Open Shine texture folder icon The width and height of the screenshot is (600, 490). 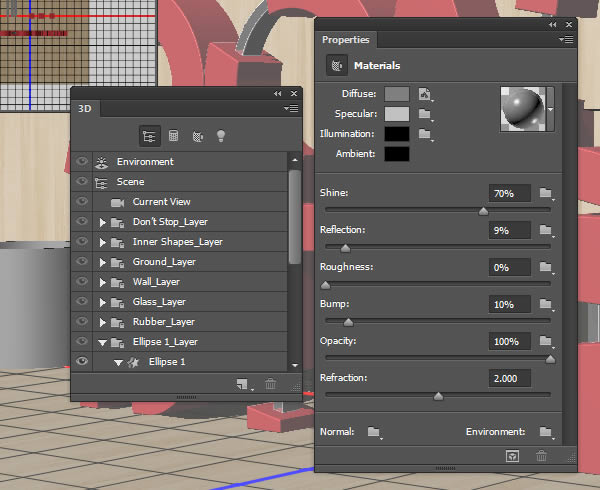click(x=546, y=193)
